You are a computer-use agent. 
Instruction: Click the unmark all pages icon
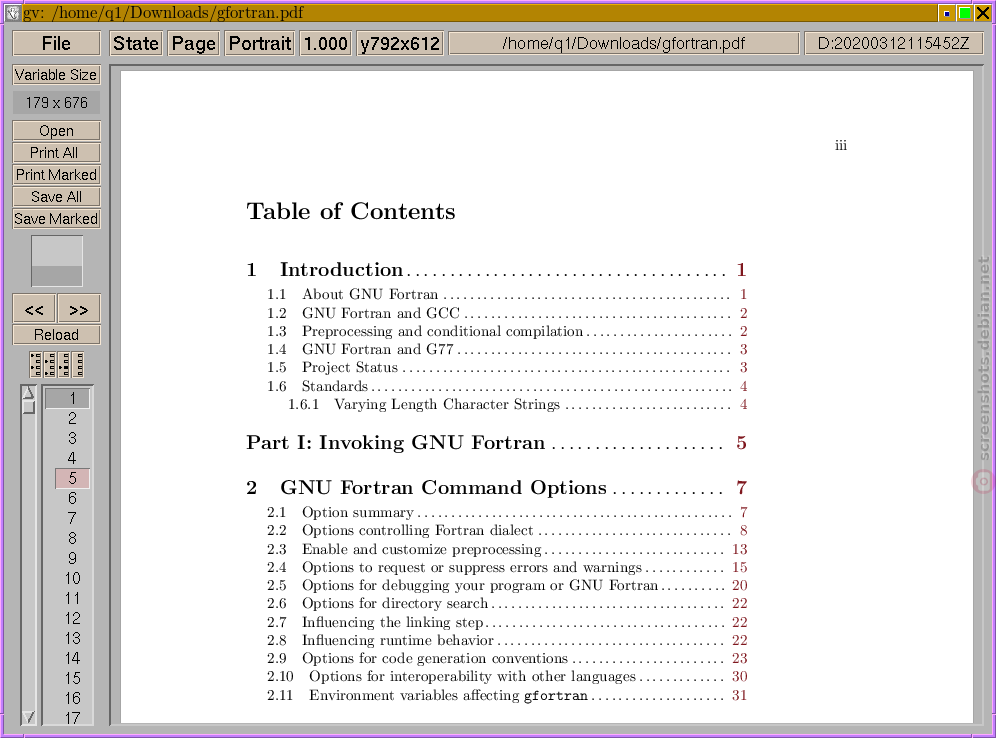[x=78, y=365]
